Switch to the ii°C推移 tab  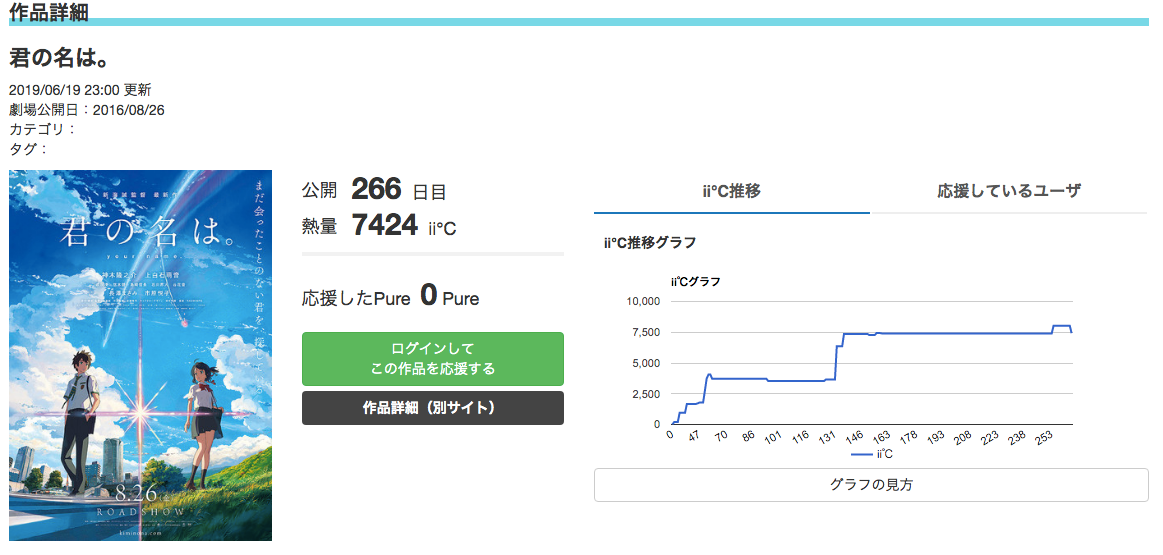pos(731,191)
